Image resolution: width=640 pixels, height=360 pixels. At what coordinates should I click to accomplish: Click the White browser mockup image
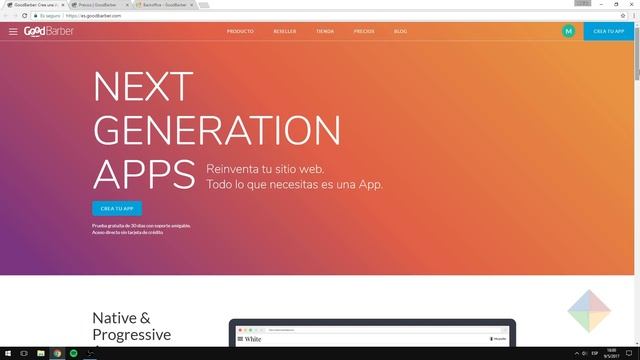[x=372, y=333]
